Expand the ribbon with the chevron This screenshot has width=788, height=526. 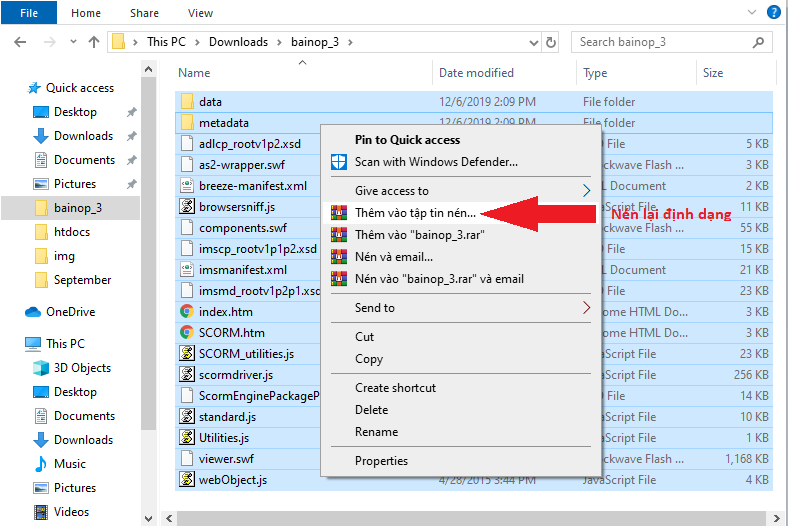752,13
